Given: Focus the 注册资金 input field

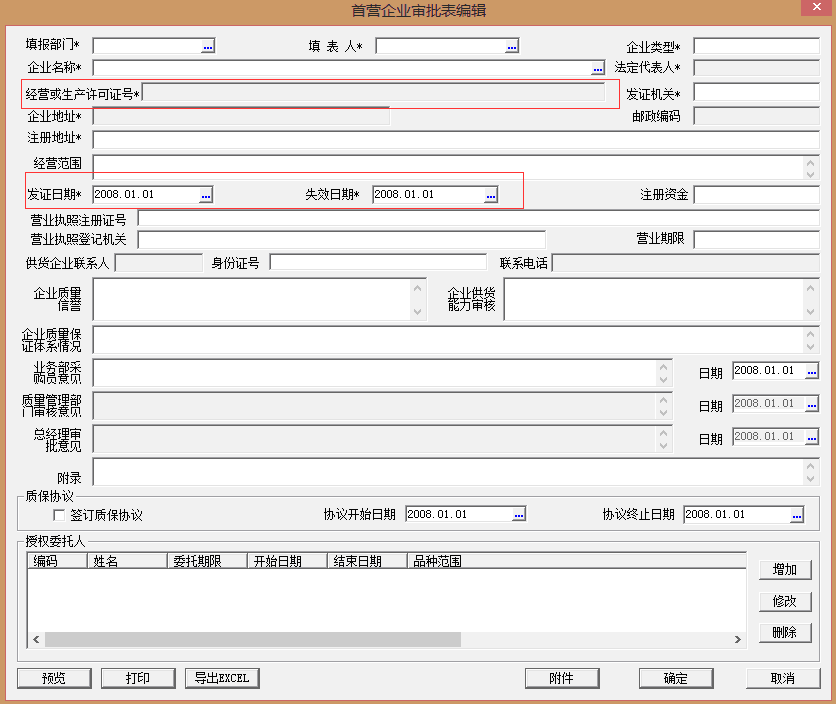Looking at the screenshot, I should click(x=757, y=195).
